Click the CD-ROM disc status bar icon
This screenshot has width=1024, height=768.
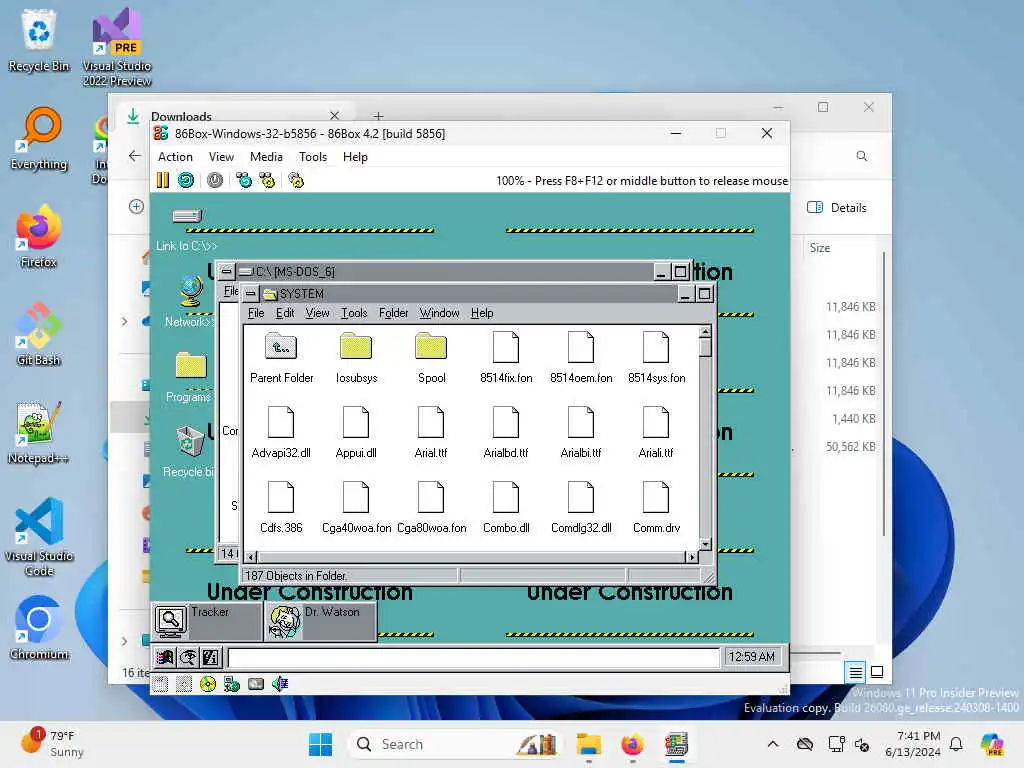208,684
